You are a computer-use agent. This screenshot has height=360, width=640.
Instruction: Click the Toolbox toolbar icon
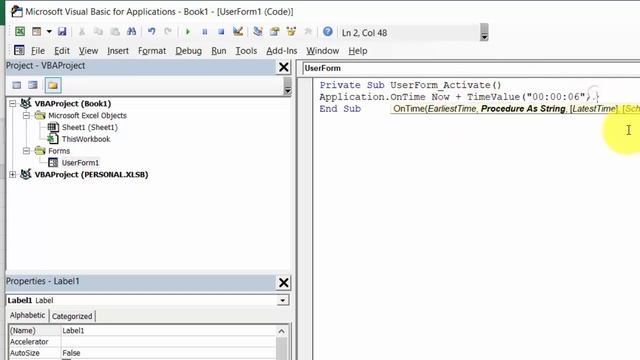pyautogui.click(x=308, y=31)
